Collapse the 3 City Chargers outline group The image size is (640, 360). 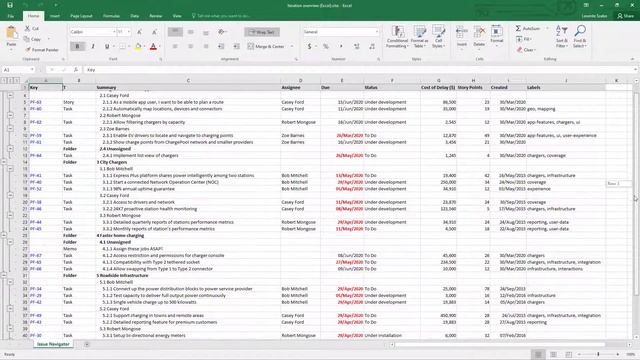click(4, 162)
